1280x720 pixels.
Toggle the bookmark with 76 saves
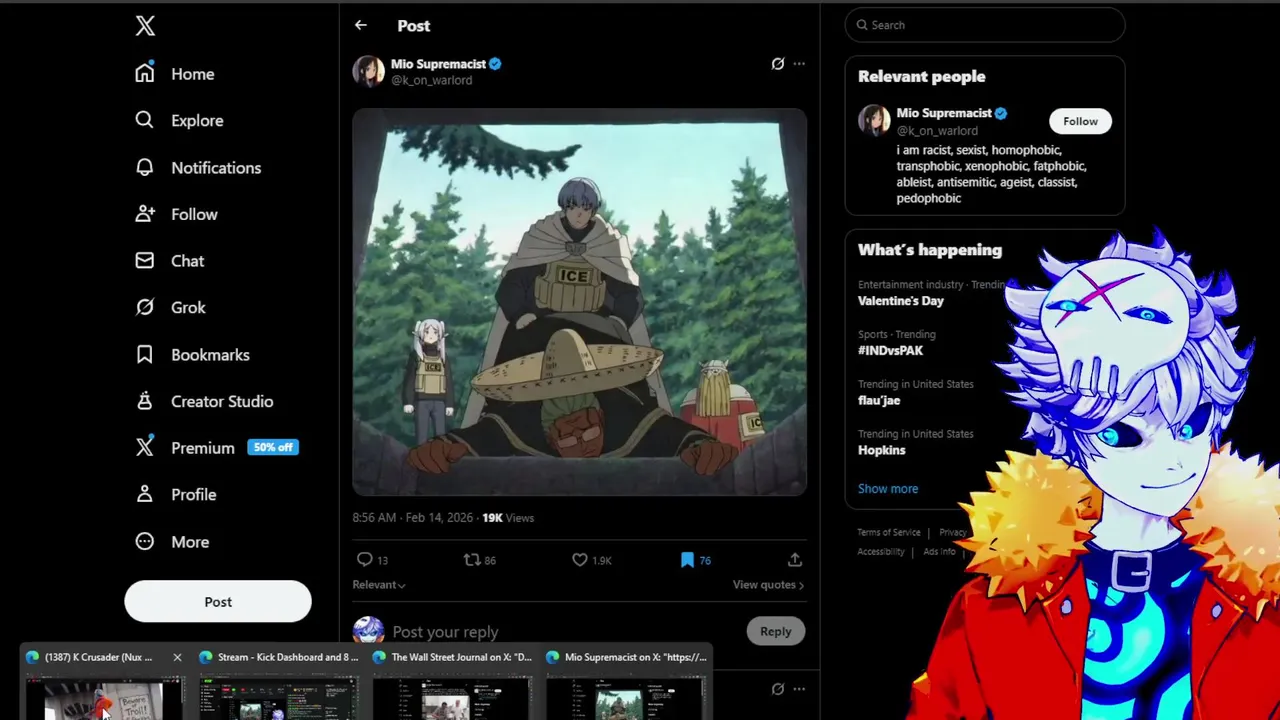coord(687,560)
